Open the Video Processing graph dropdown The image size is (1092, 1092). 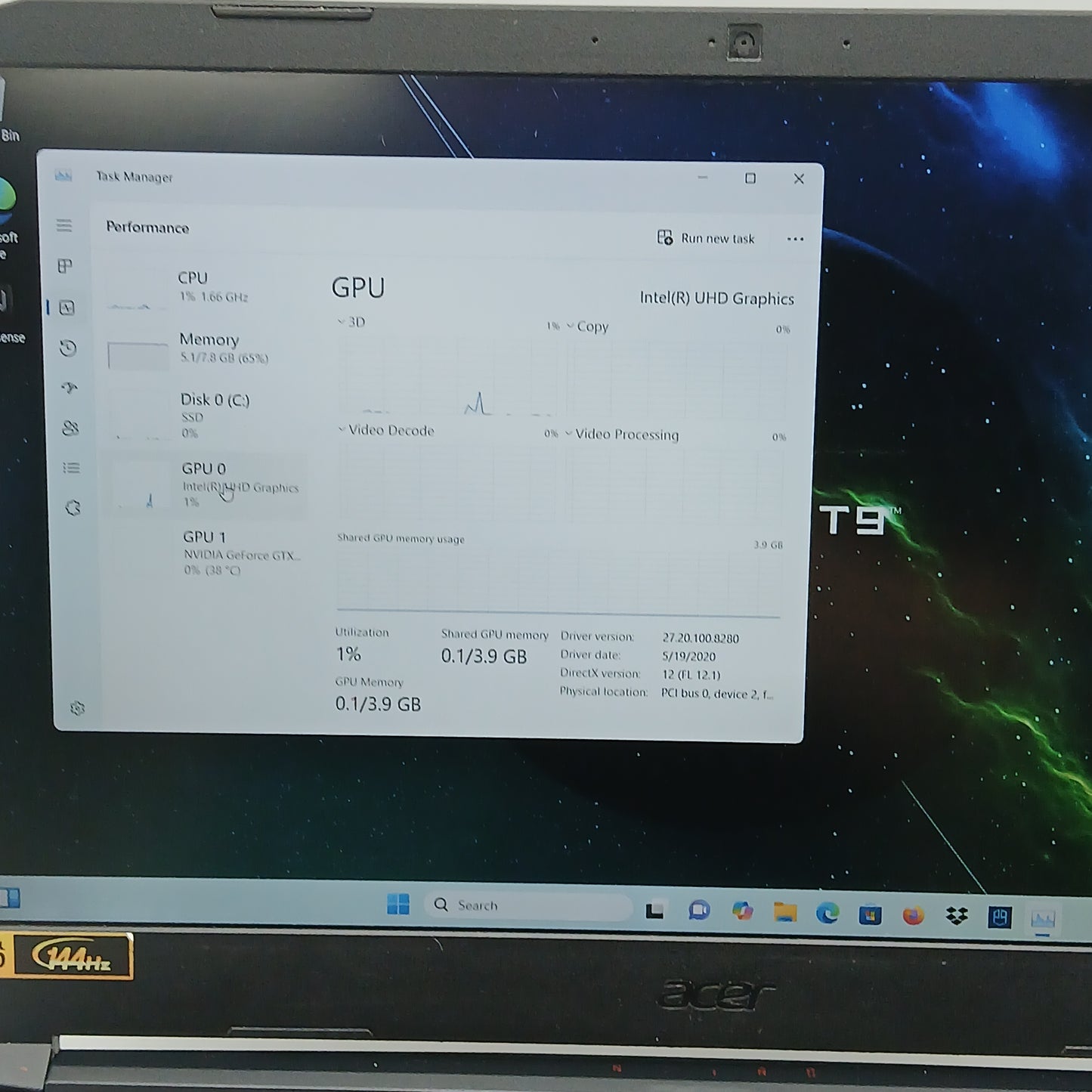pos(622,435)
